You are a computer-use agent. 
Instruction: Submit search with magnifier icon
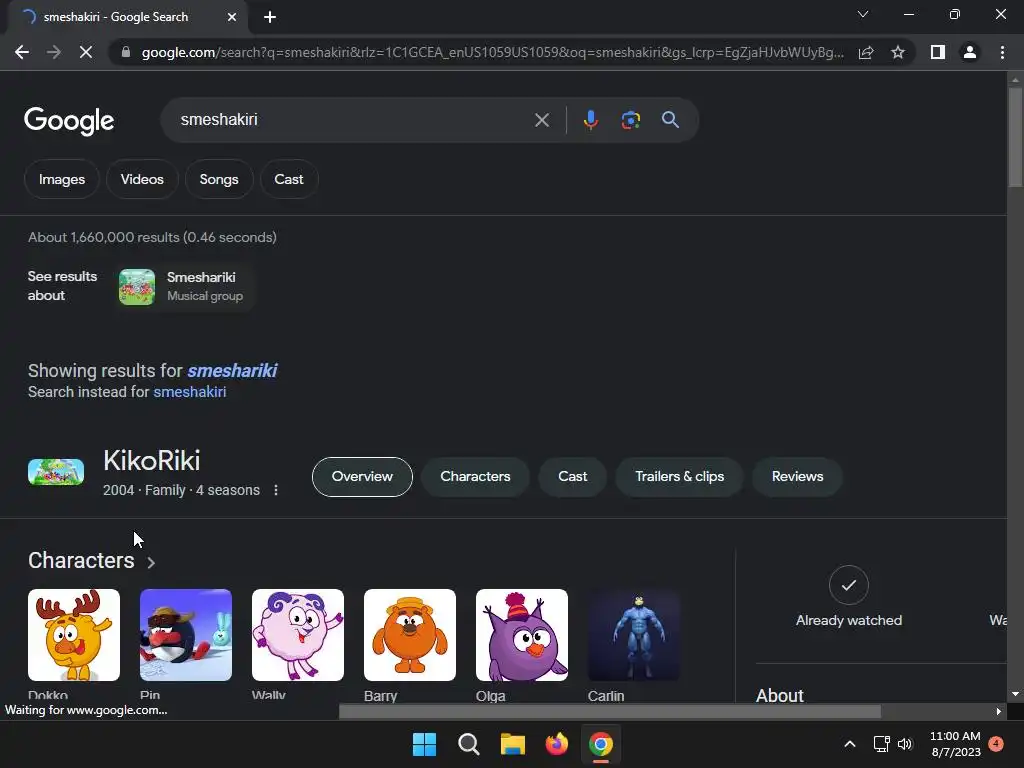pyautogui.click(x=670, y=120)
